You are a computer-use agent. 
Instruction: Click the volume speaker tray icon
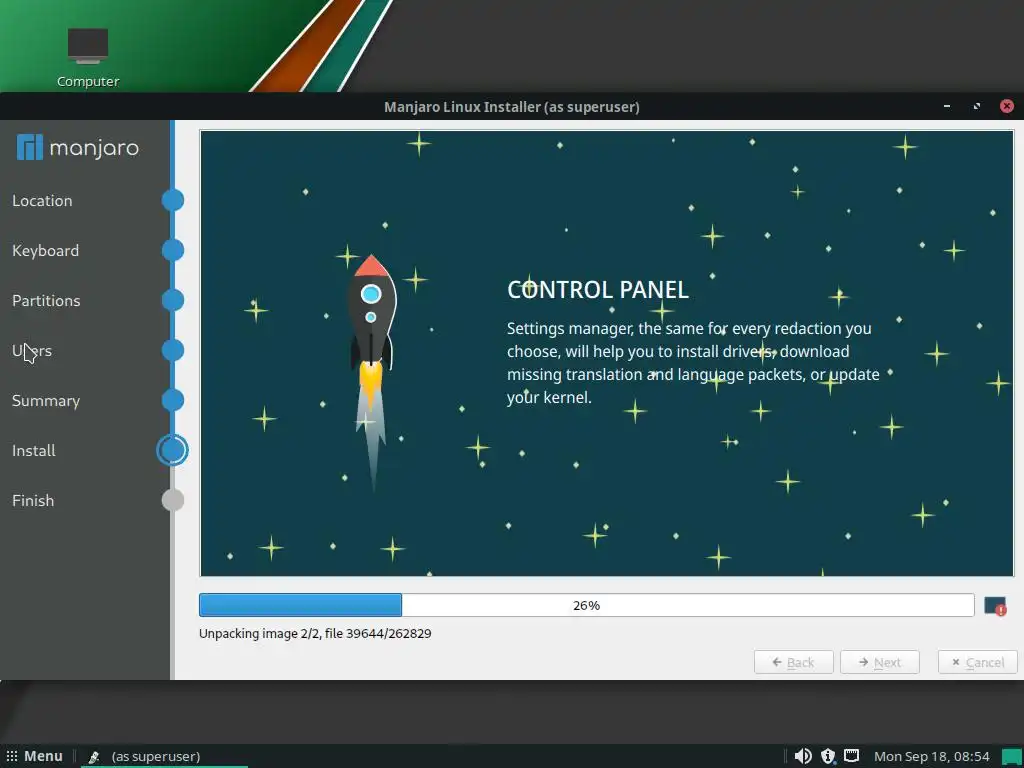[x=803, y=756]
